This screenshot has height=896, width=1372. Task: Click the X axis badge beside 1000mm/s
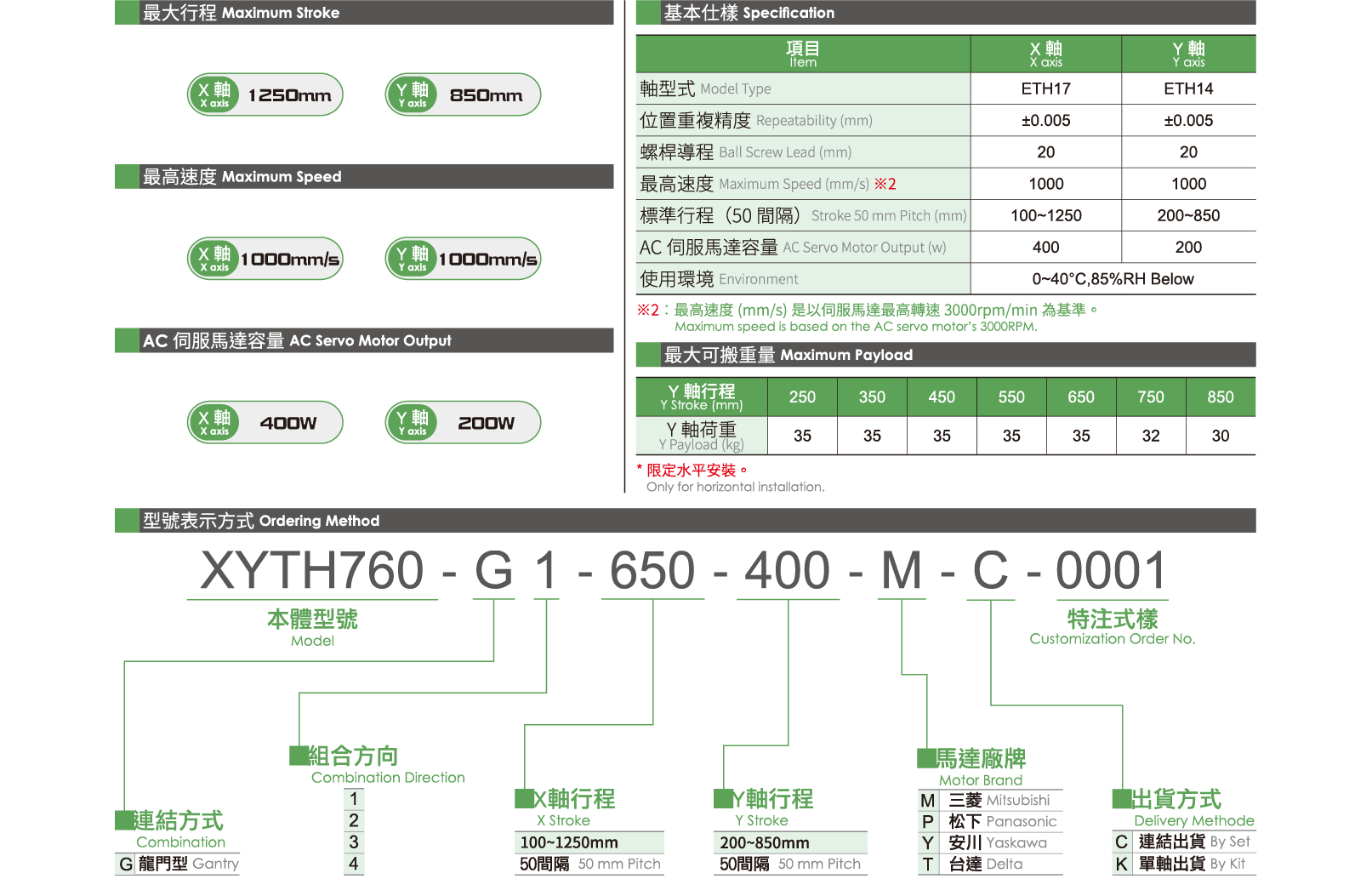pos(213,259)
